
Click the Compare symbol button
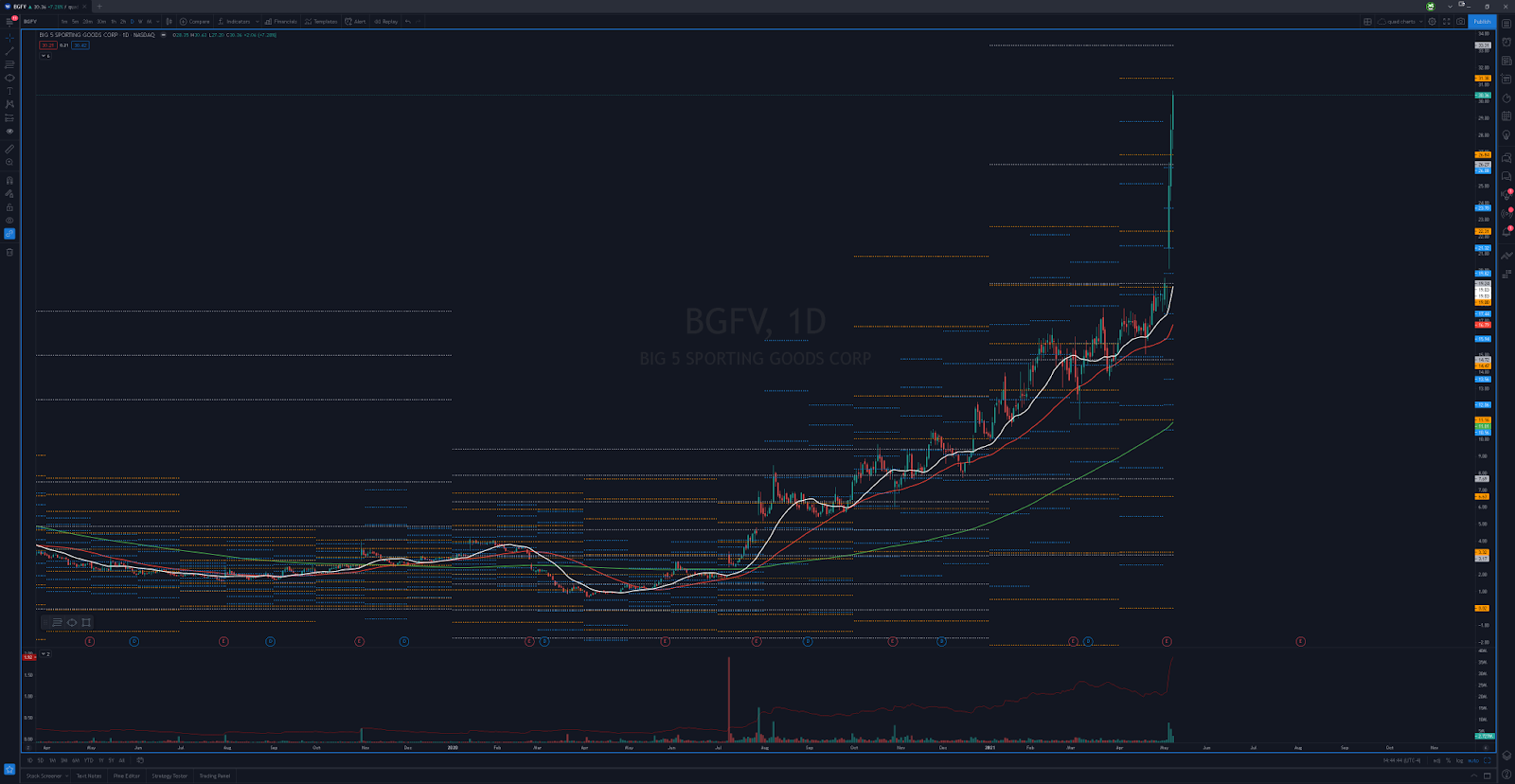195,21
